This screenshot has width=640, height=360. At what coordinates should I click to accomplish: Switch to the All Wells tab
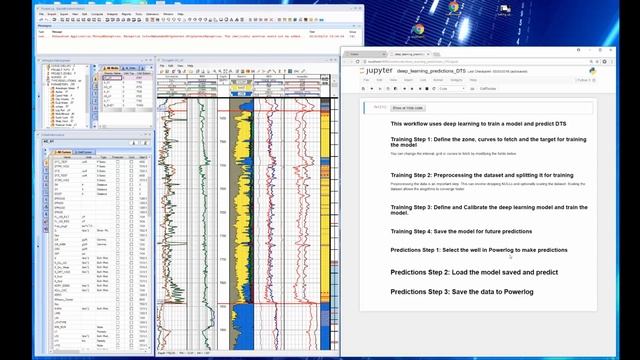[x=110, y=68]
